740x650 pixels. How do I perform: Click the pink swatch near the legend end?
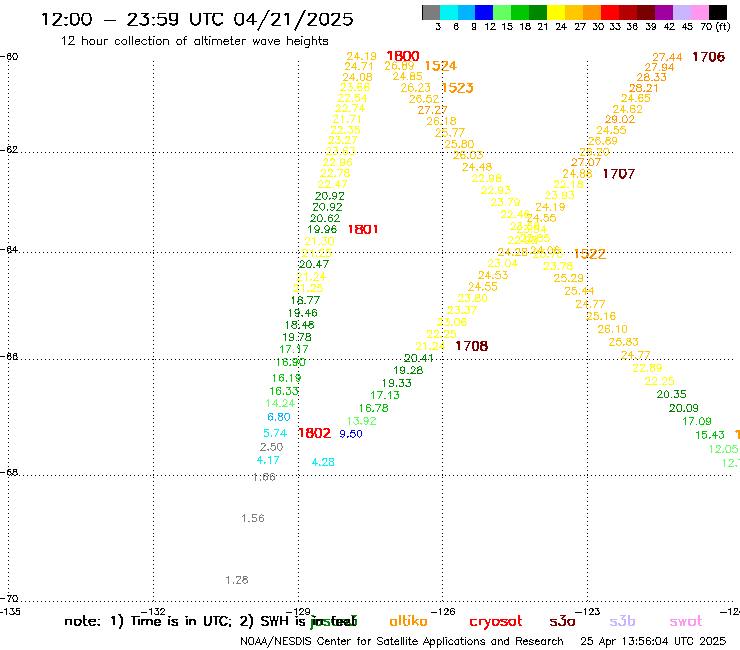click(699, 12)
